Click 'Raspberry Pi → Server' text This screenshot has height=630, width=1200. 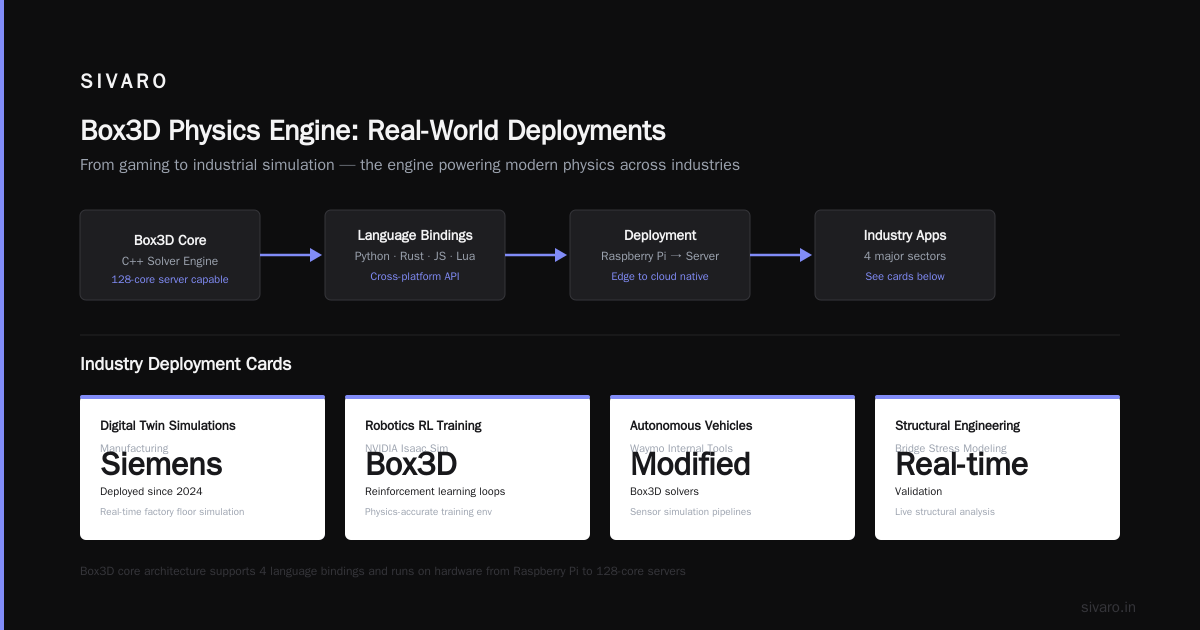tap(660, 256)
